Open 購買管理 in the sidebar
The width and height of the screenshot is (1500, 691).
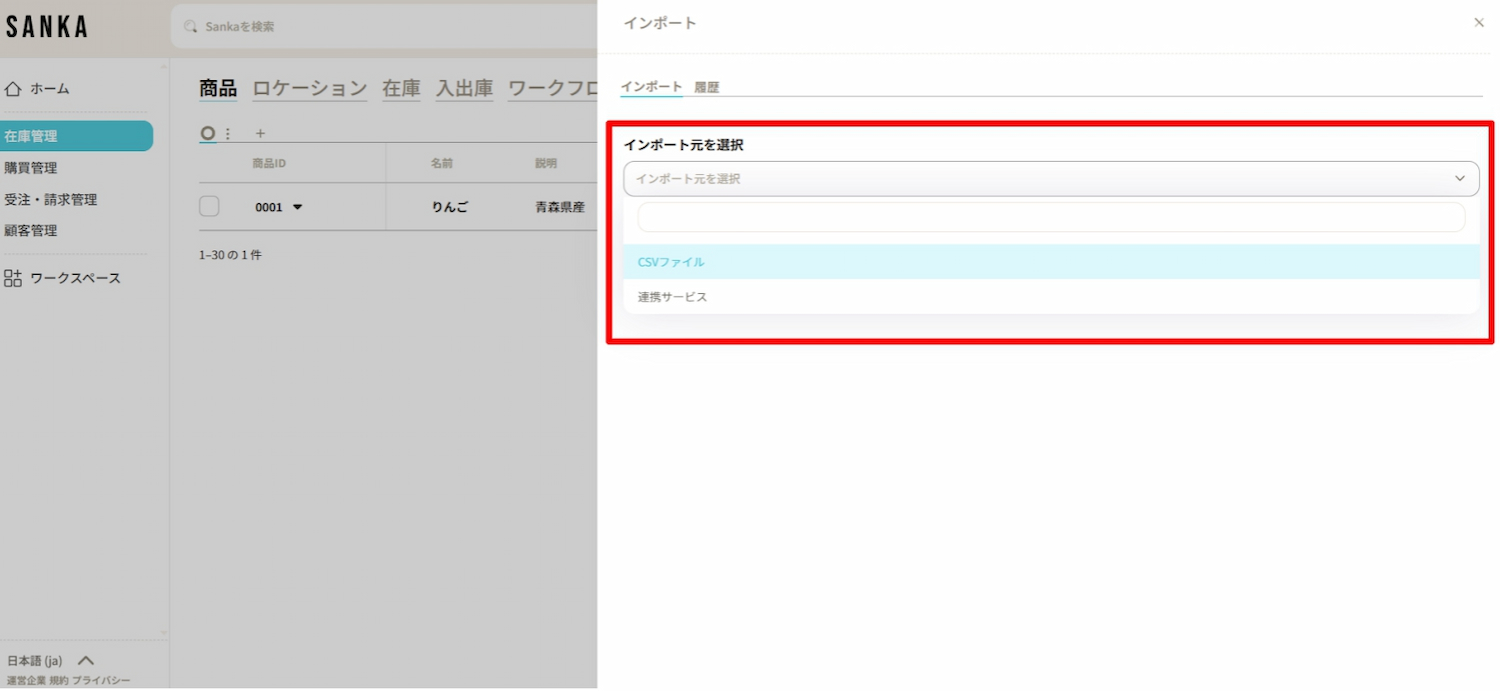coord(31,168)
